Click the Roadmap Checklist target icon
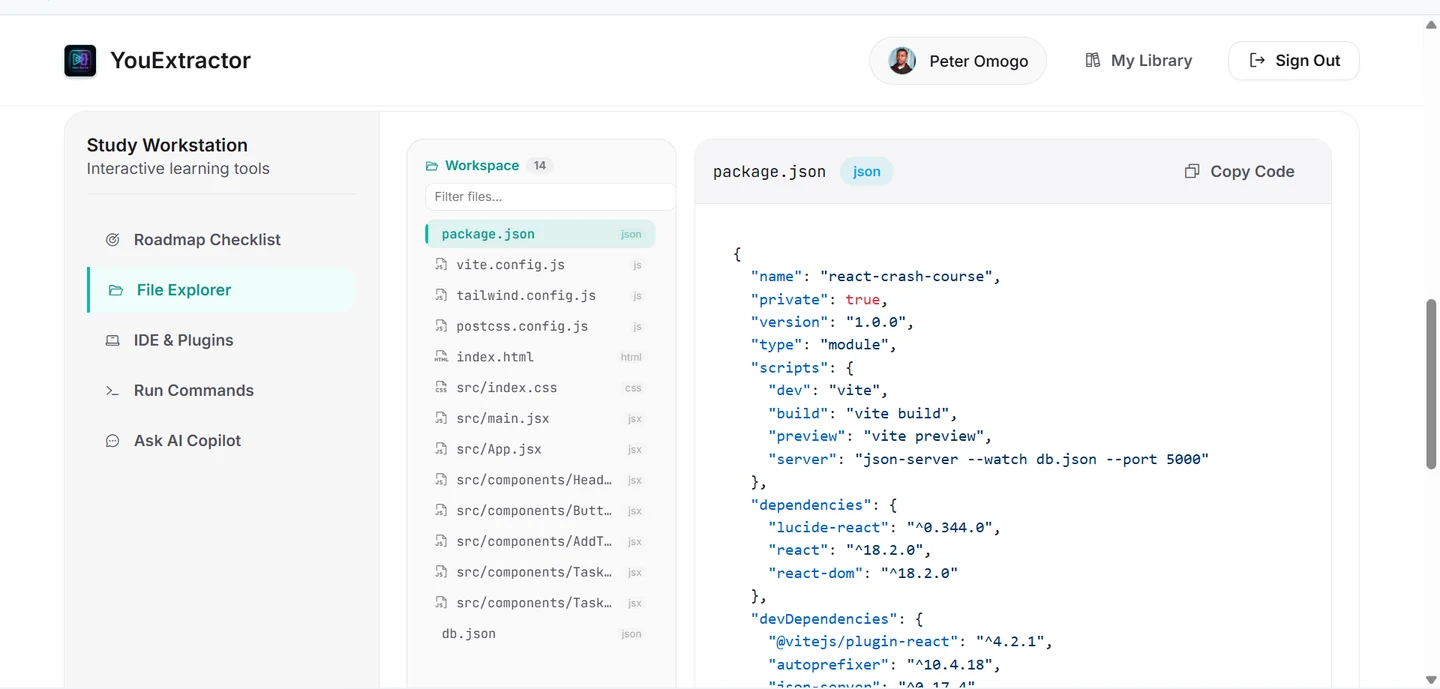Screen dimensions: 1440x689 click(x=113, y=240)
